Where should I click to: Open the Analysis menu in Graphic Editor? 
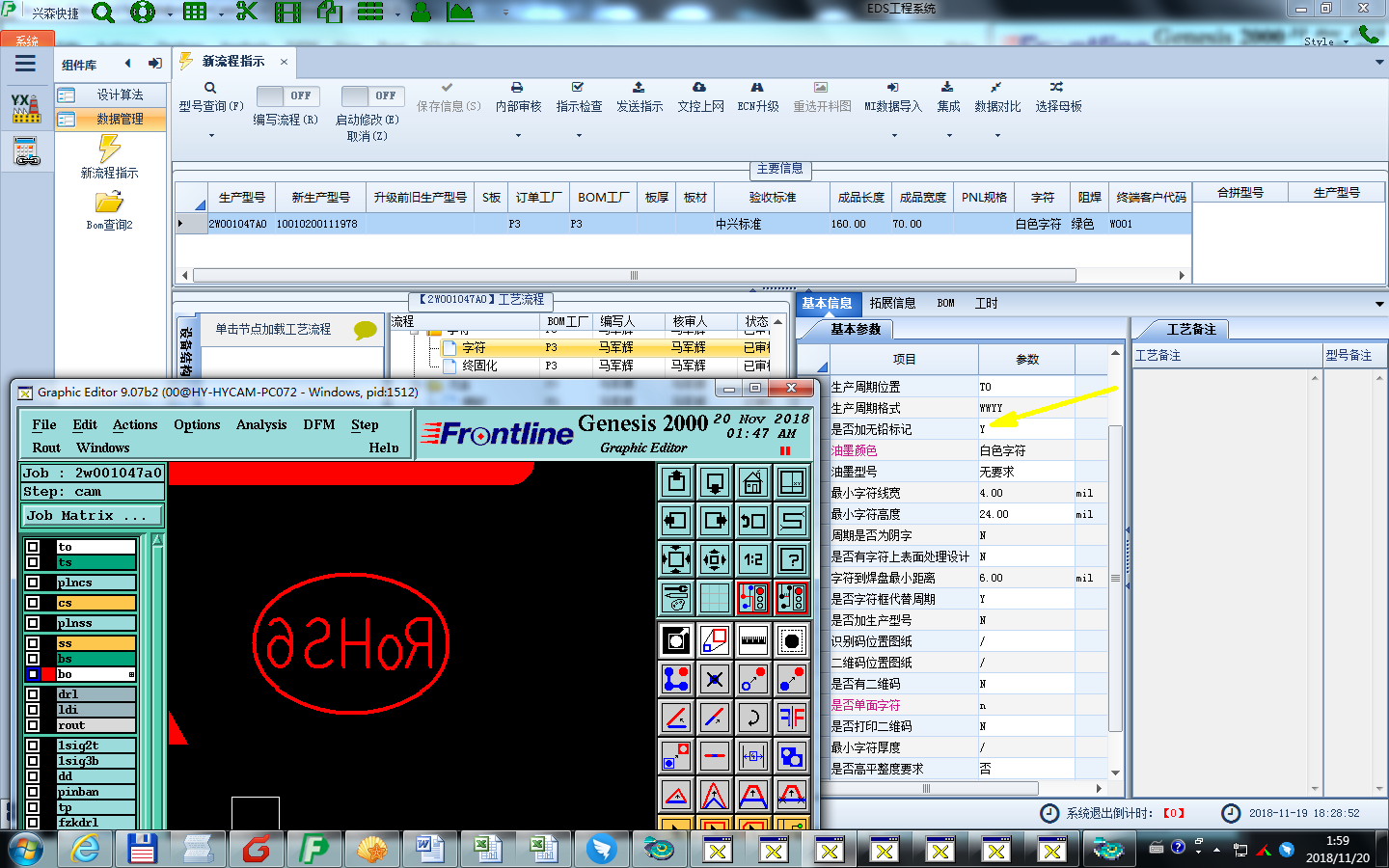[x=261, y=424]
